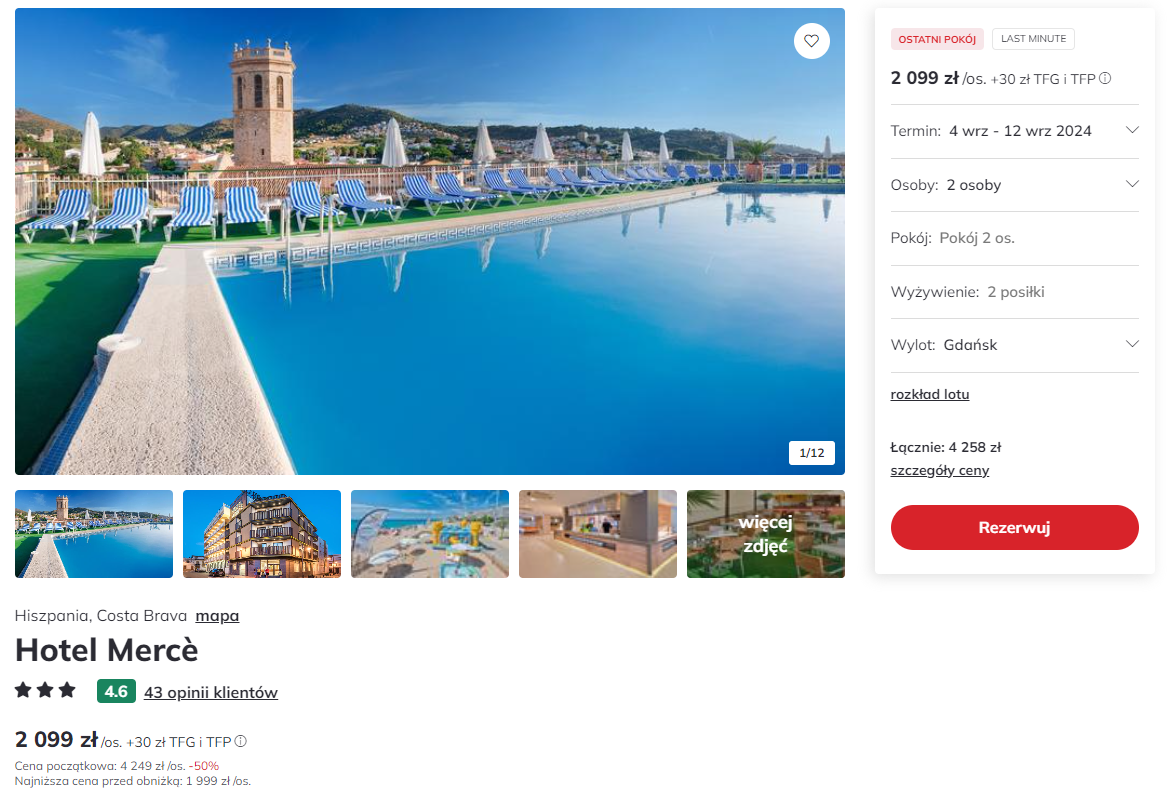Open info icon beside price under hotel name
Viewport: 1174px width, 794px height.
pos(240,742)
